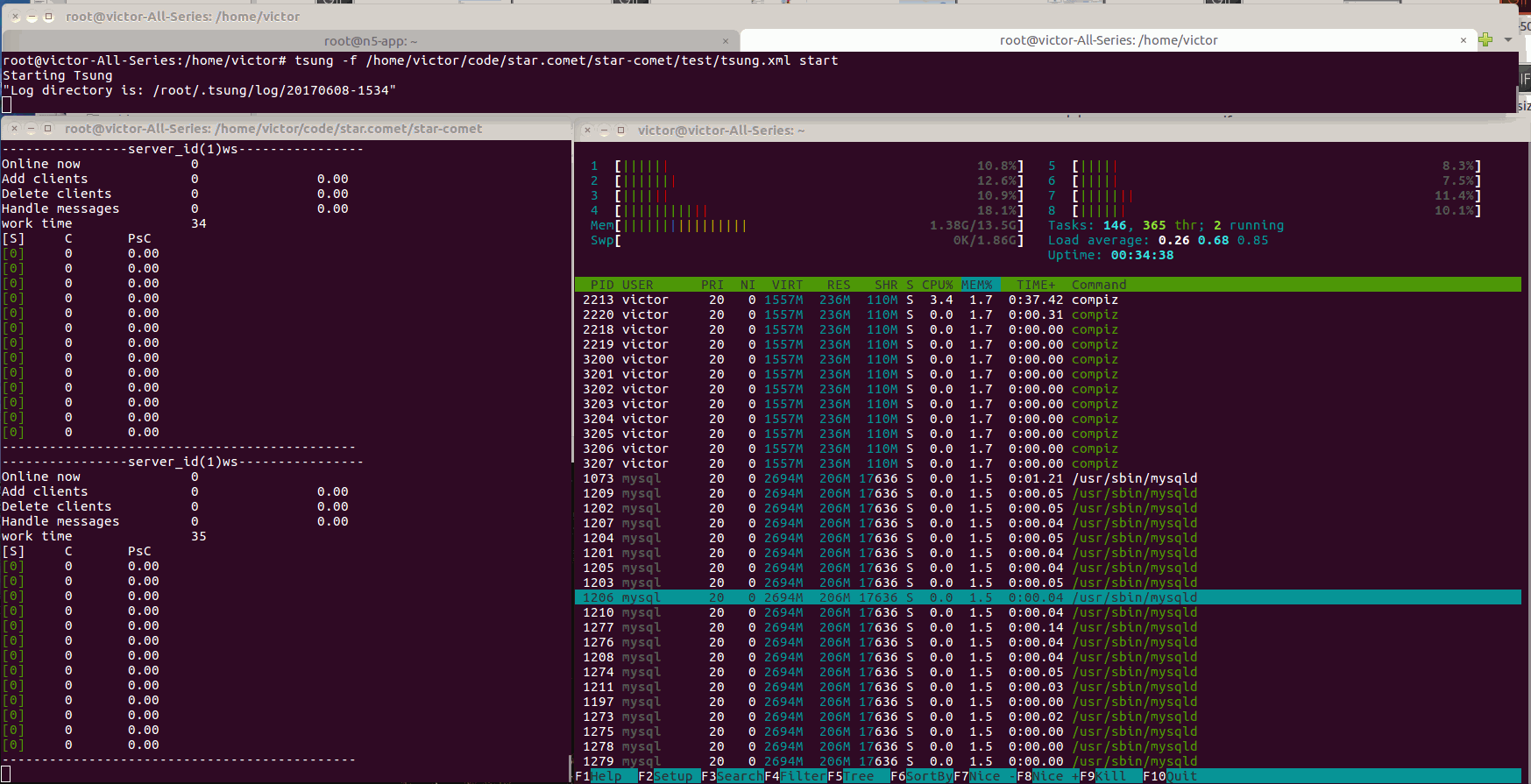Screen dimensions: 1531x784
Task: Click the green plus new tab icon
Action: [x=1485, y=39]
